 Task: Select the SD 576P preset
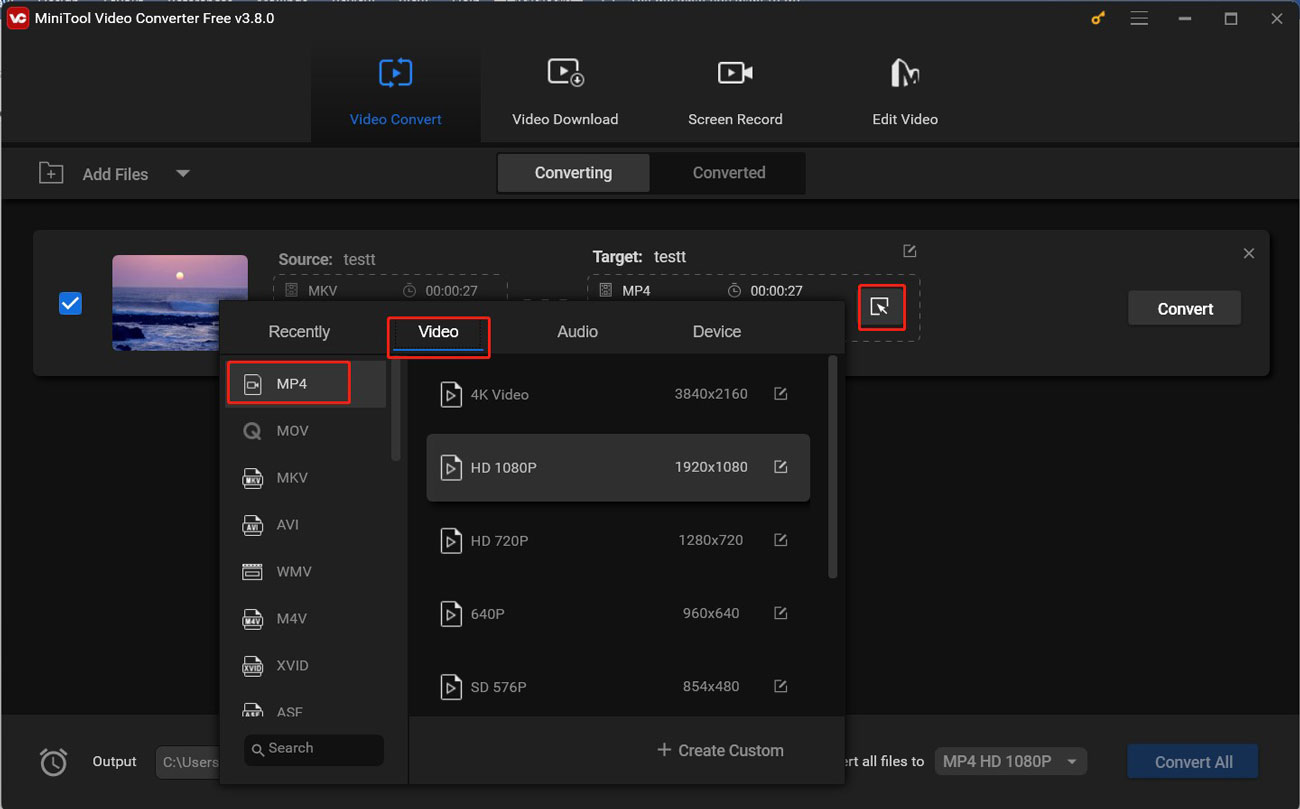click(x=618, y=687)
